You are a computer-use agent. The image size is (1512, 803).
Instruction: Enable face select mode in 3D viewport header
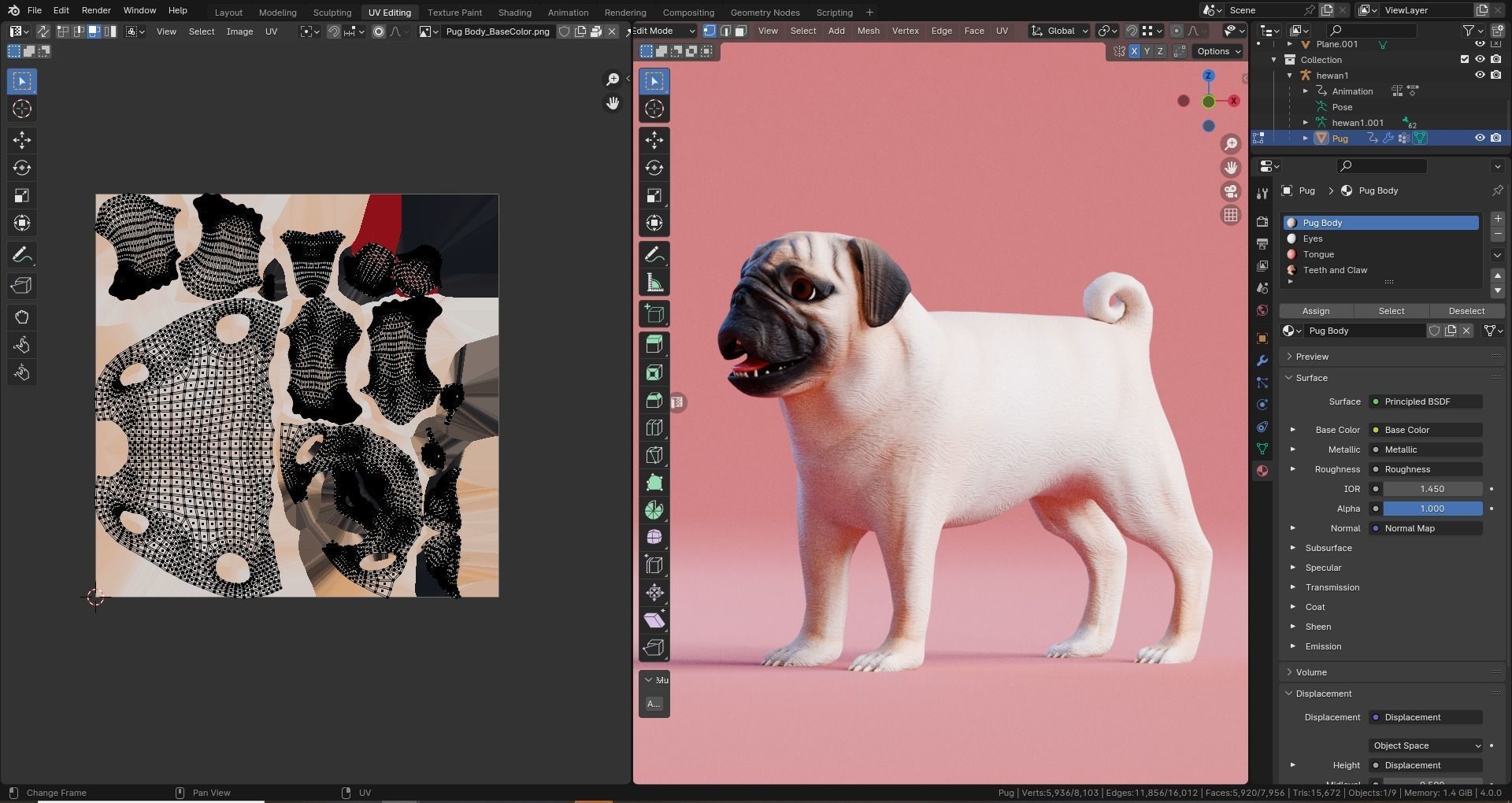pyautogui.click(x=740, y=31)
